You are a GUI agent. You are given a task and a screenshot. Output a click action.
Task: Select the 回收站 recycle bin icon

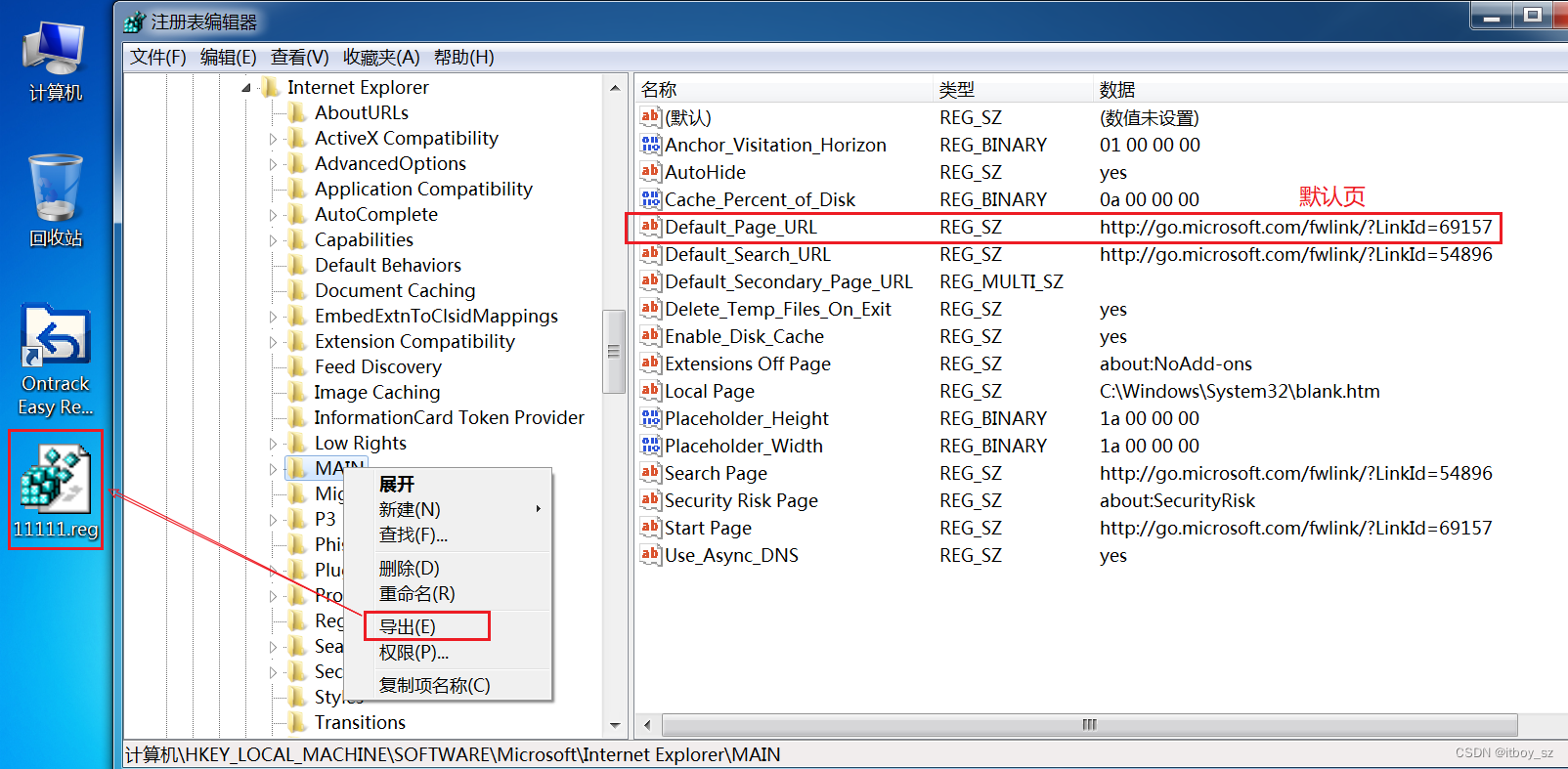click(56, 201)
